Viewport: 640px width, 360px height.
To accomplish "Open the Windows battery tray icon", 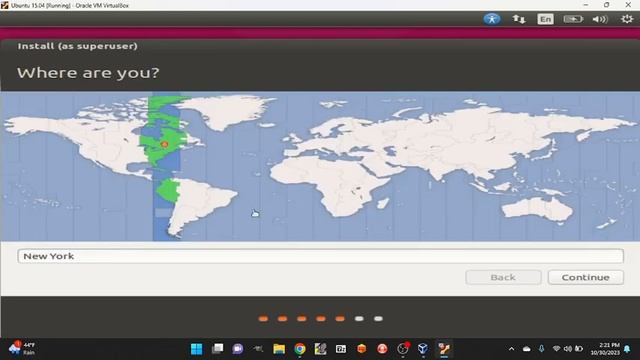I will tap(579, 349).
